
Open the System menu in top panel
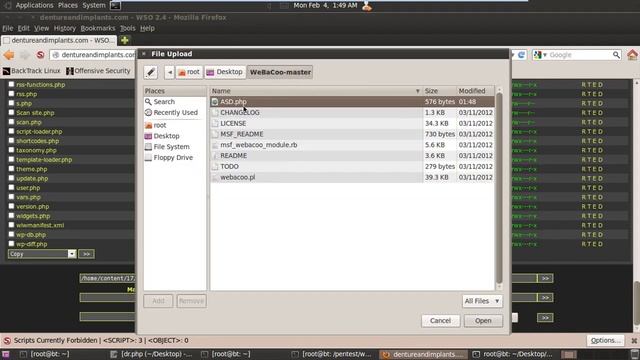94,5
